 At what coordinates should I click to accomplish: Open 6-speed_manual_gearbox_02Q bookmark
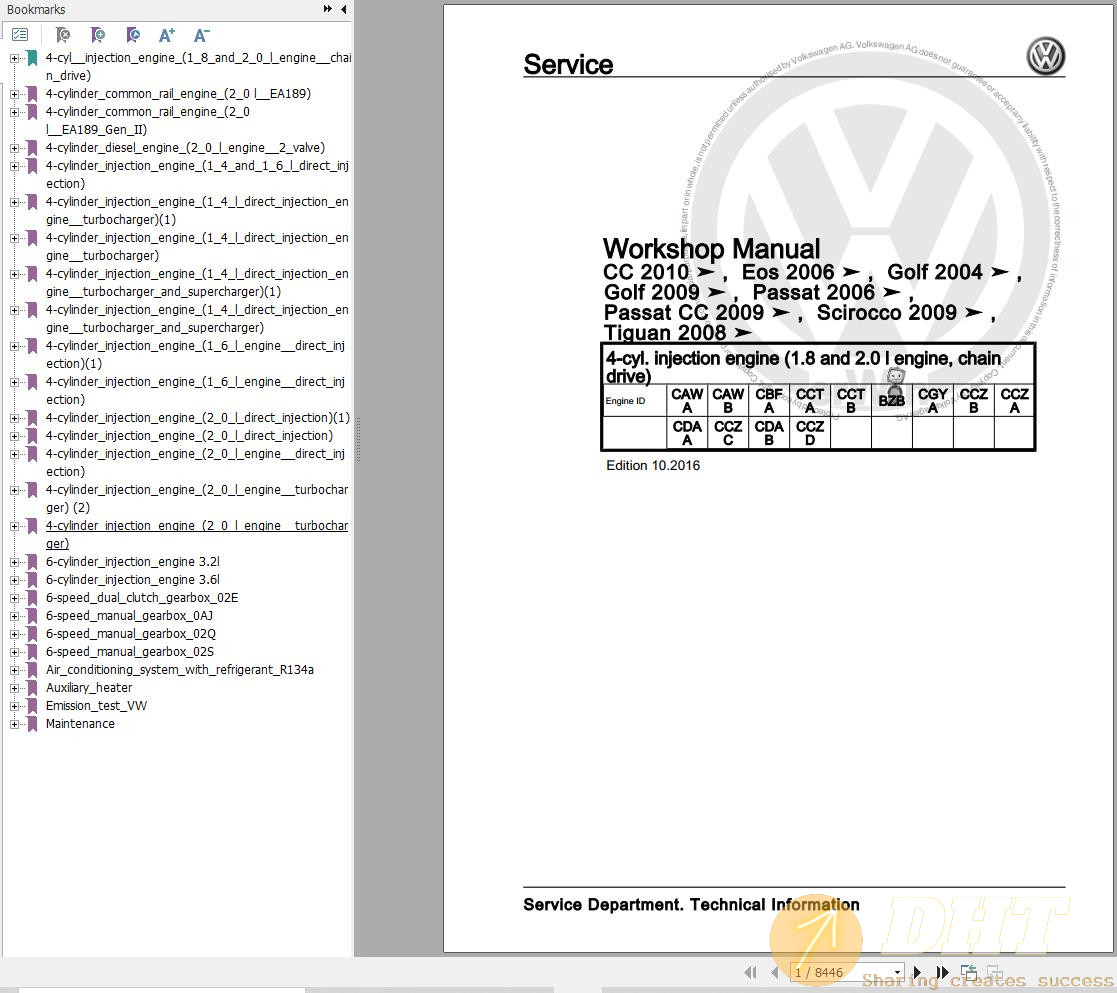[130, 633]
